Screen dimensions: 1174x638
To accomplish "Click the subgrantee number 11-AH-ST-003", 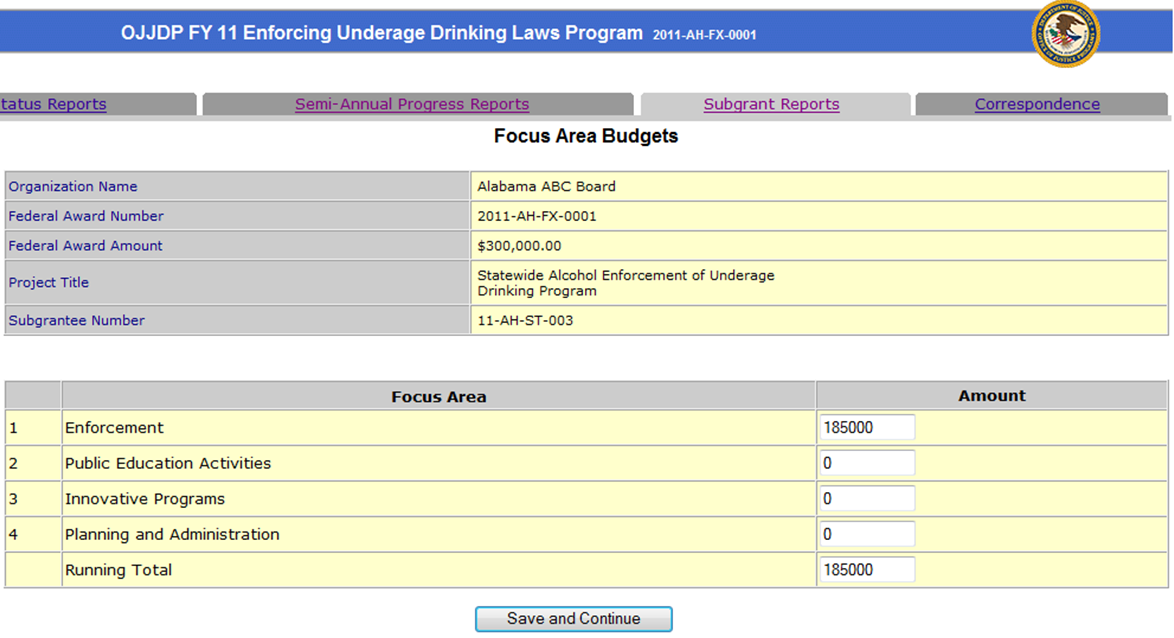I will (x=525, y=321).
